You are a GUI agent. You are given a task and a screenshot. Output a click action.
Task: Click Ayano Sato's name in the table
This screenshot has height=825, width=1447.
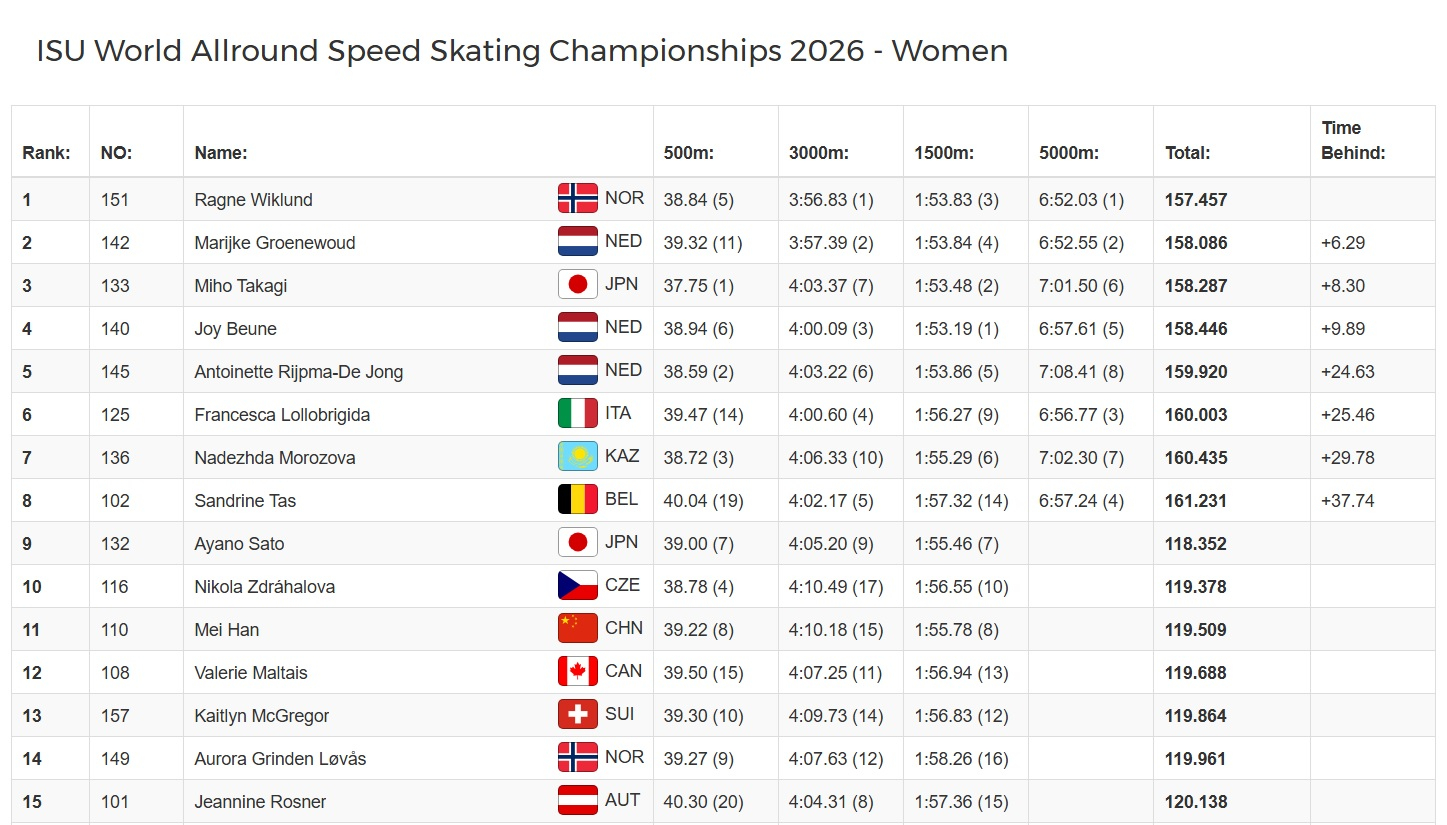click(239, 544)
